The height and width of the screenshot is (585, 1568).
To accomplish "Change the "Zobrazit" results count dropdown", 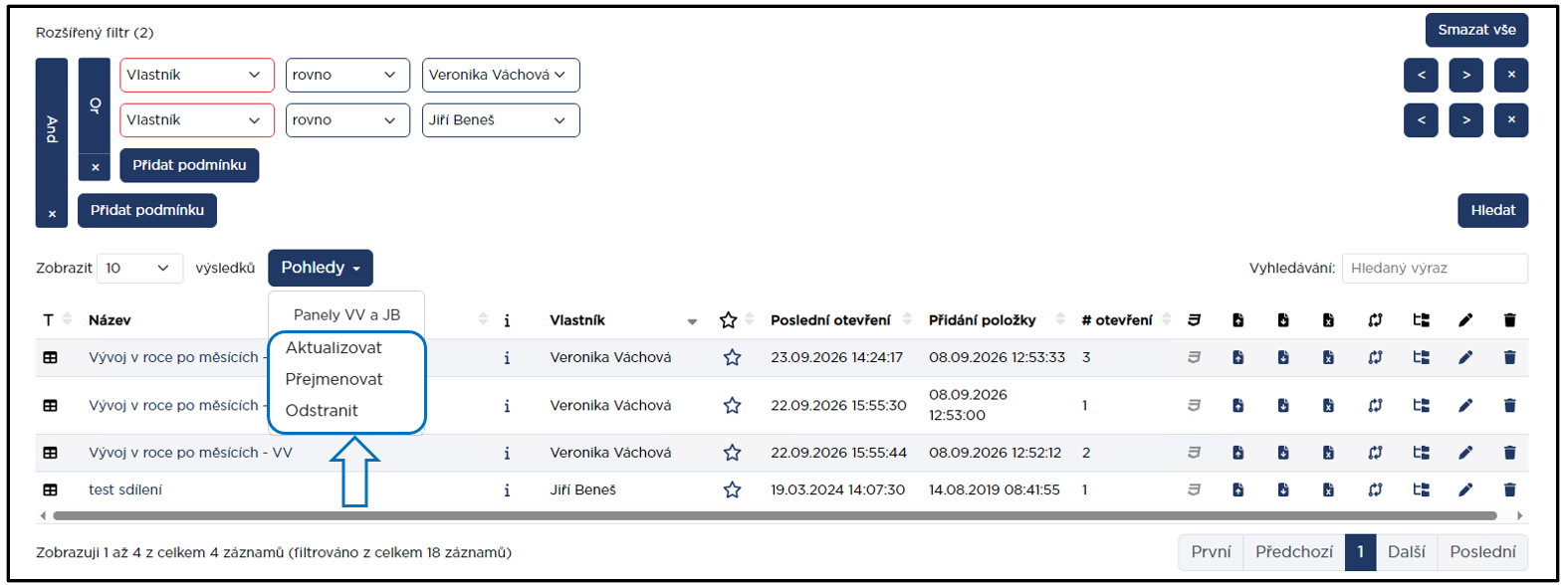I will click(139, 268).
